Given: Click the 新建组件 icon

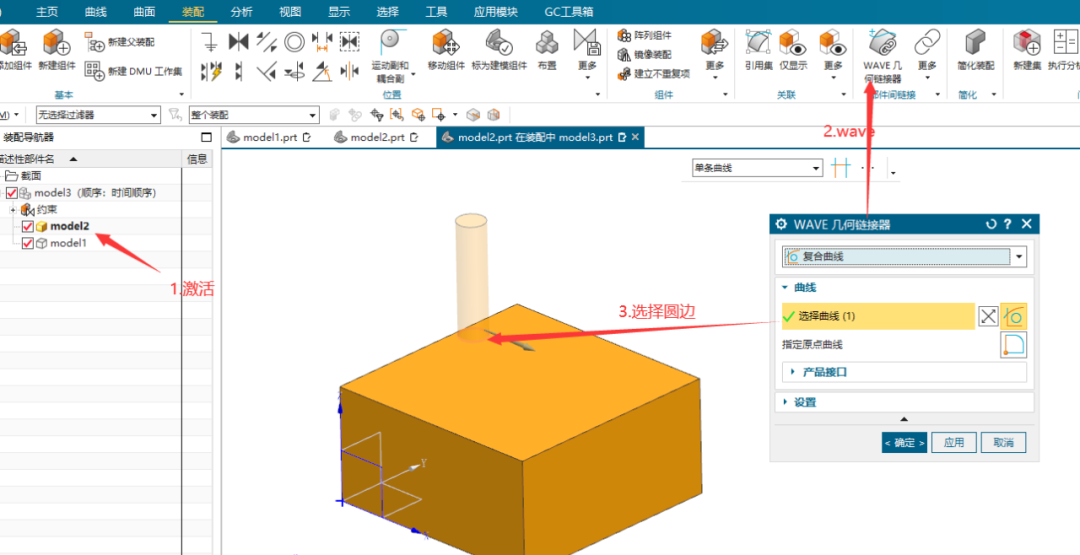Looking at the screenshot, I should tap(56, 44).
